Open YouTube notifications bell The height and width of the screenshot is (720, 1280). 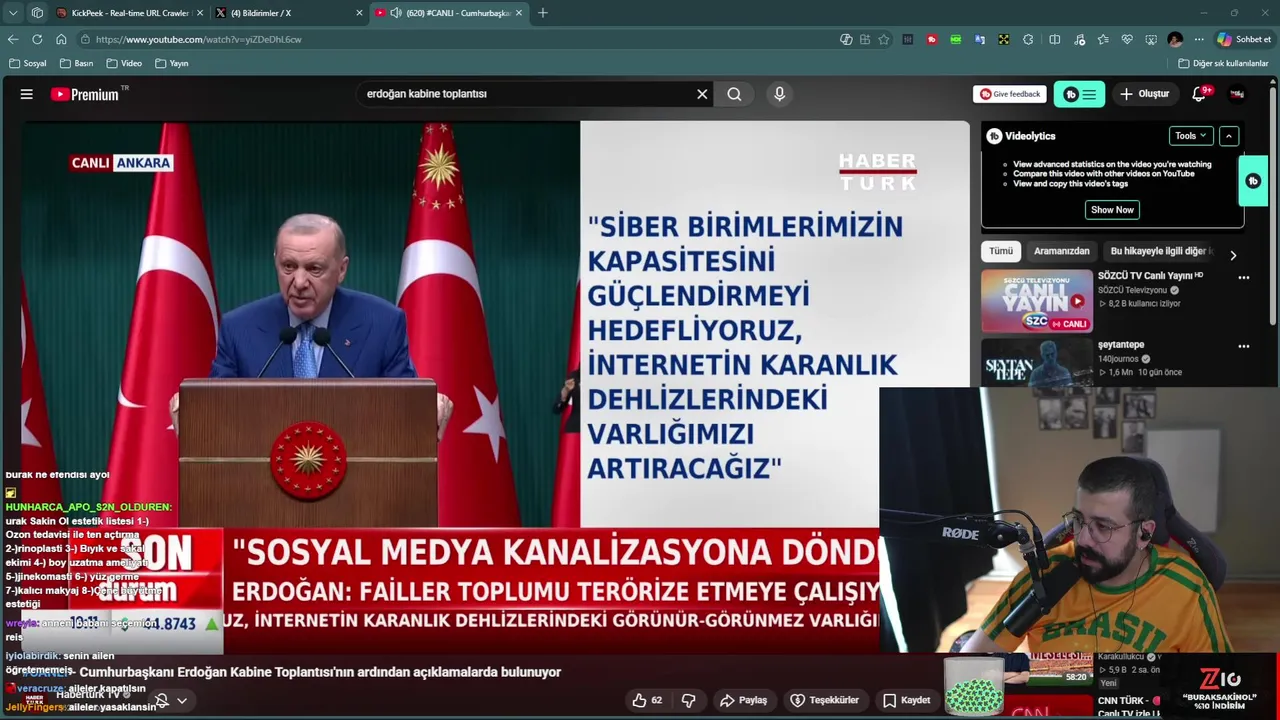tap(1199, 94)
